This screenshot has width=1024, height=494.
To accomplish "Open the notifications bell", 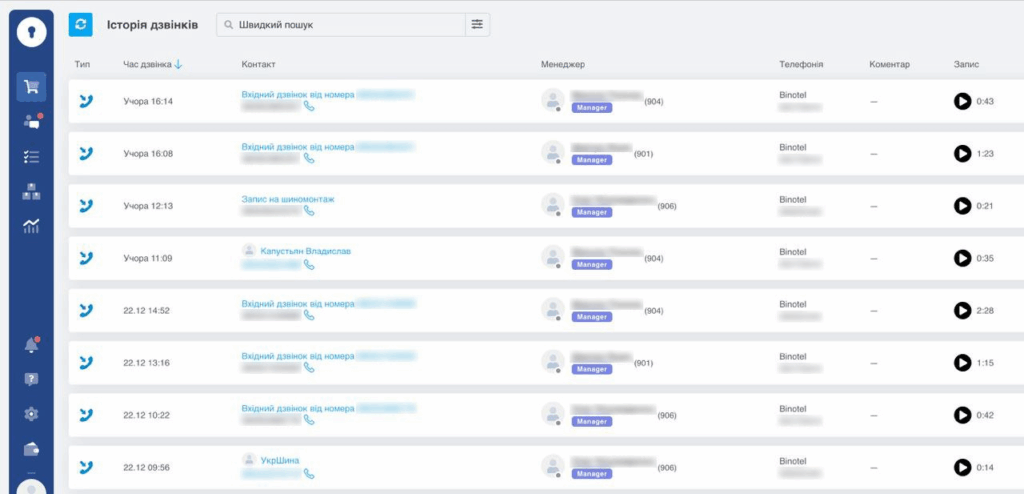I will 31,345.
